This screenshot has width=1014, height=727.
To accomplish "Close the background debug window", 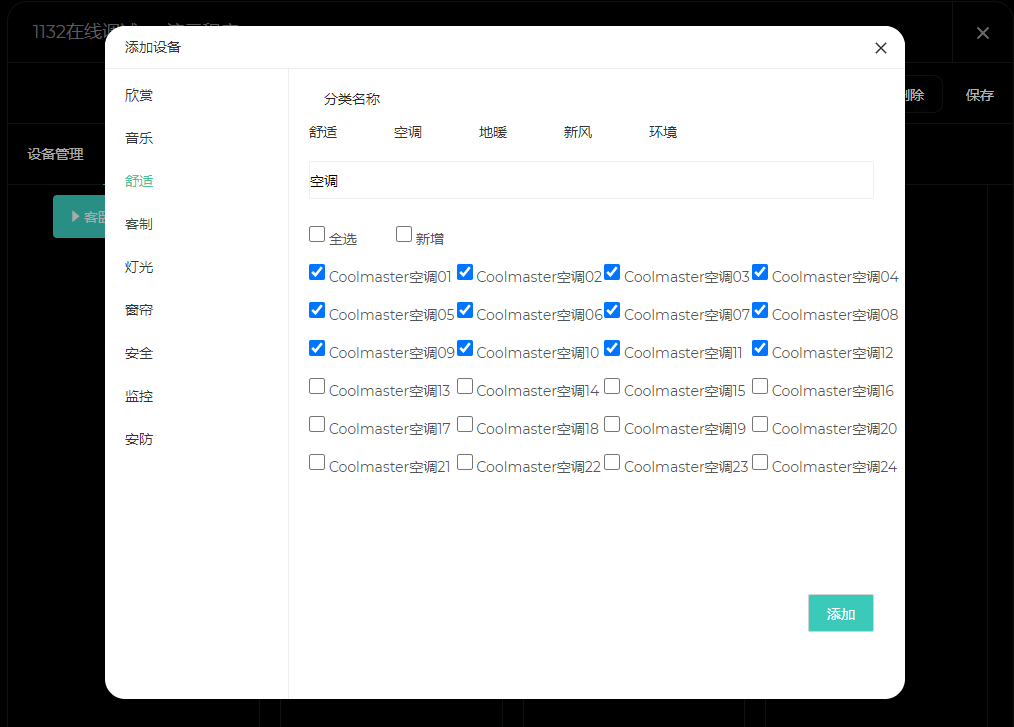I will [x=982, y=33].
